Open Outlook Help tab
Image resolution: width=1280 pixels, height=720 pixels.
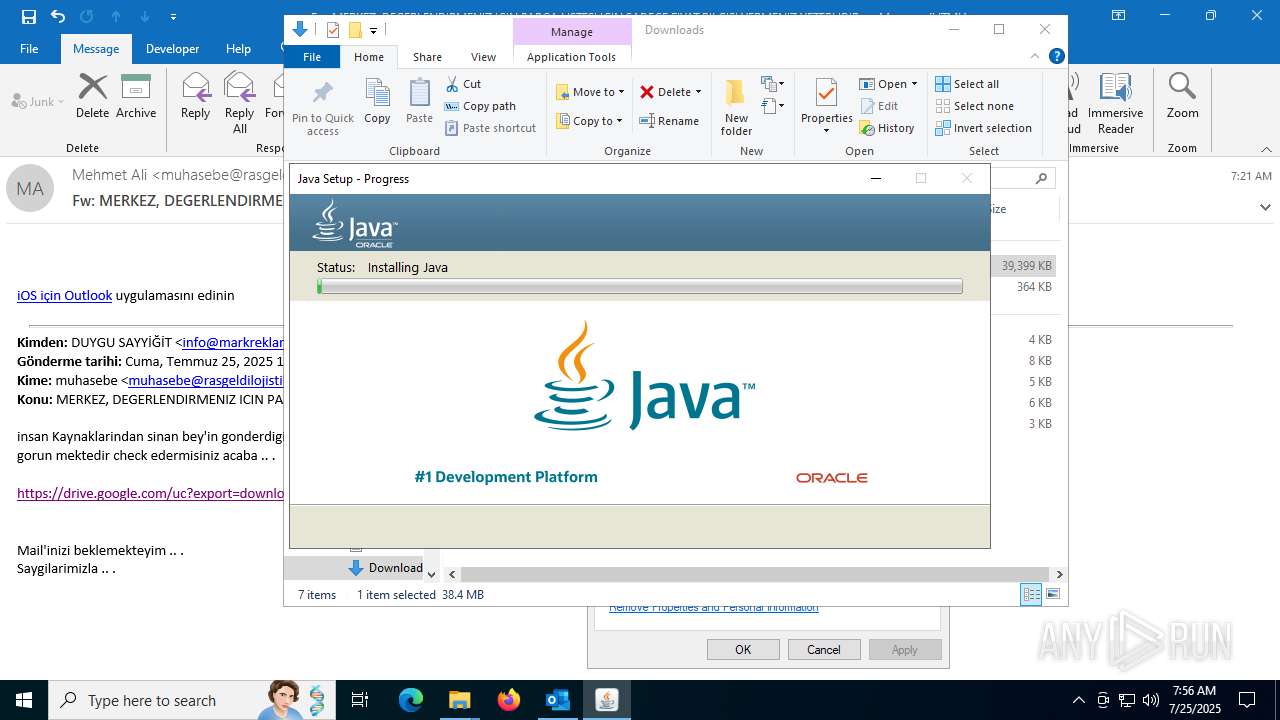pyautogui.click(x=238, y=48)
